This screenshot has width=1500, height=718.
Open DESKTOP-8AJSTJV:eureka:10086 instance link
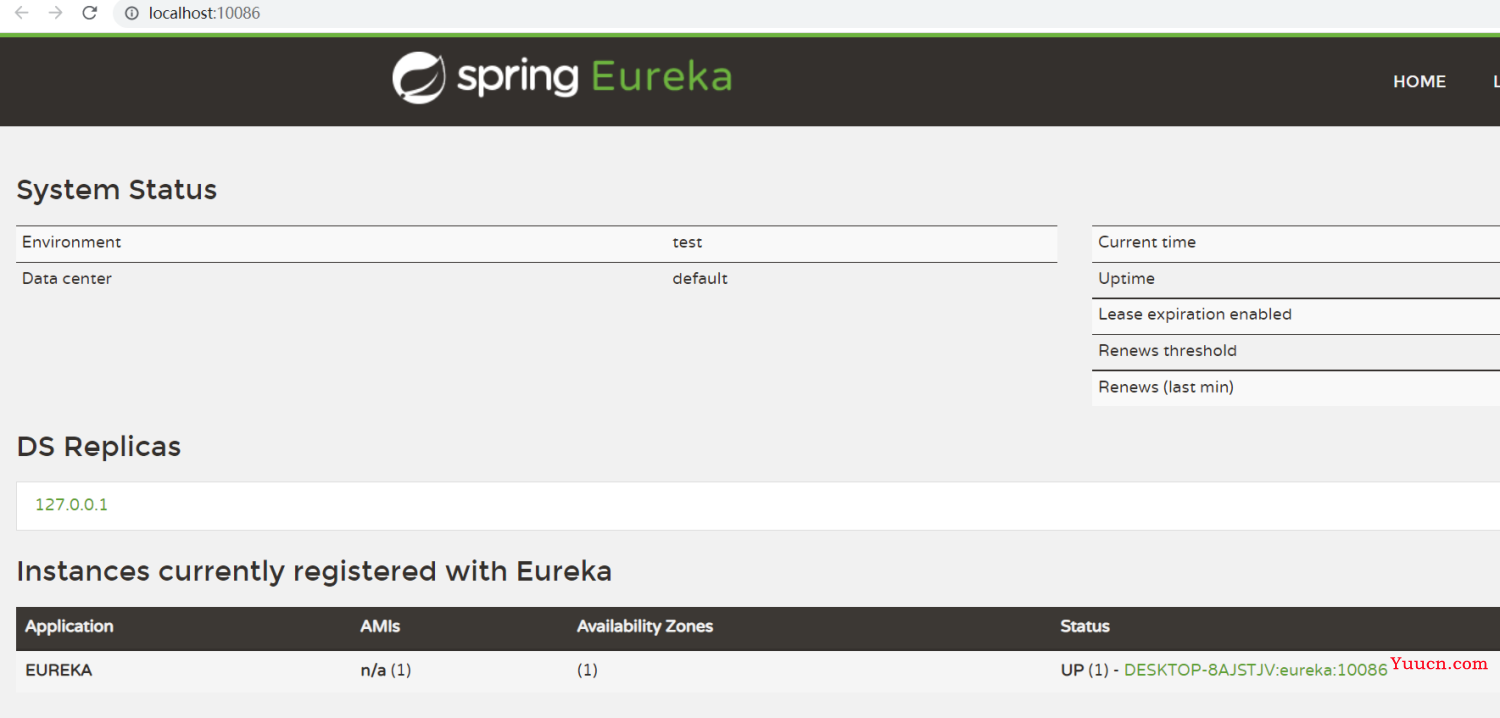[1256, 670]
